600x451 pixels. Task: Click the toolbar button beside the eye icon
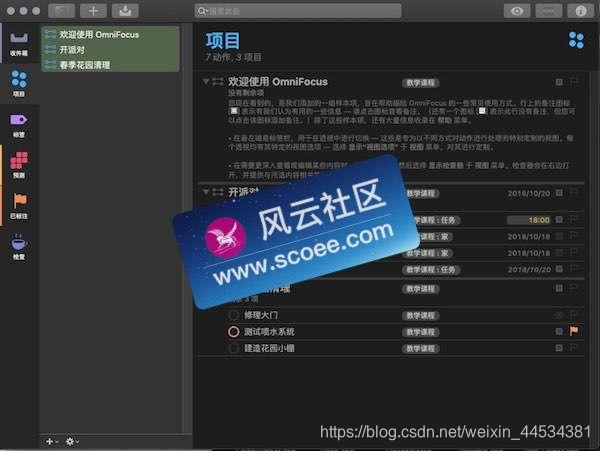click(x=548, y=11)
